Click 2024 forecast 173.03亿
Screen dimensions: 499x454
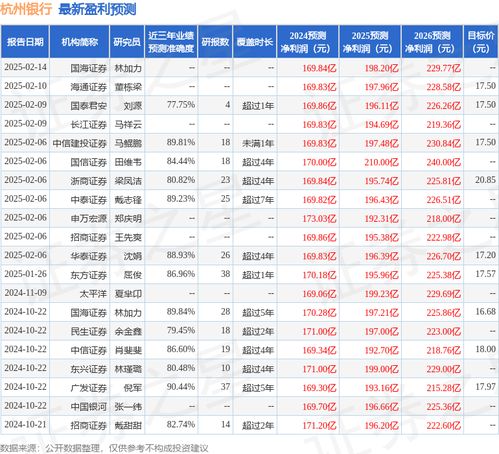[319, 219]
